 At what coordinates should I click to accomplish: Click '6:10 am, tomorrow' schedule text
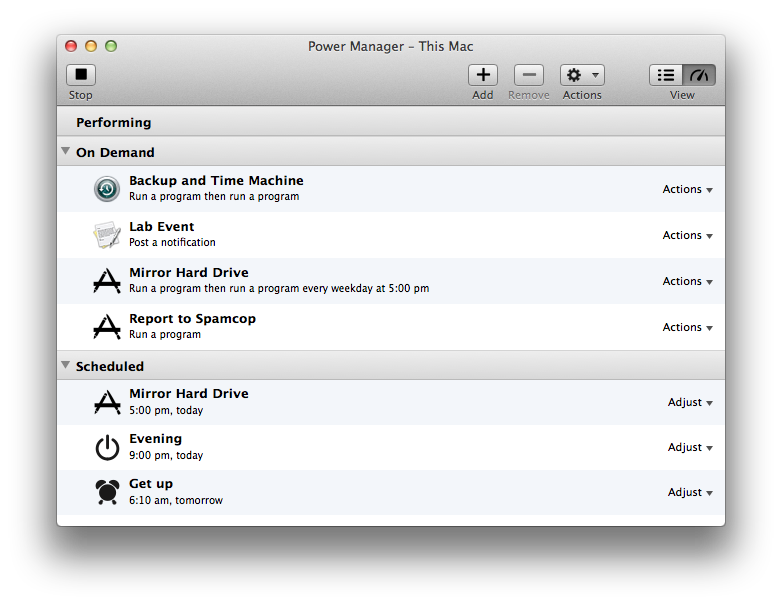click(176, 500)
